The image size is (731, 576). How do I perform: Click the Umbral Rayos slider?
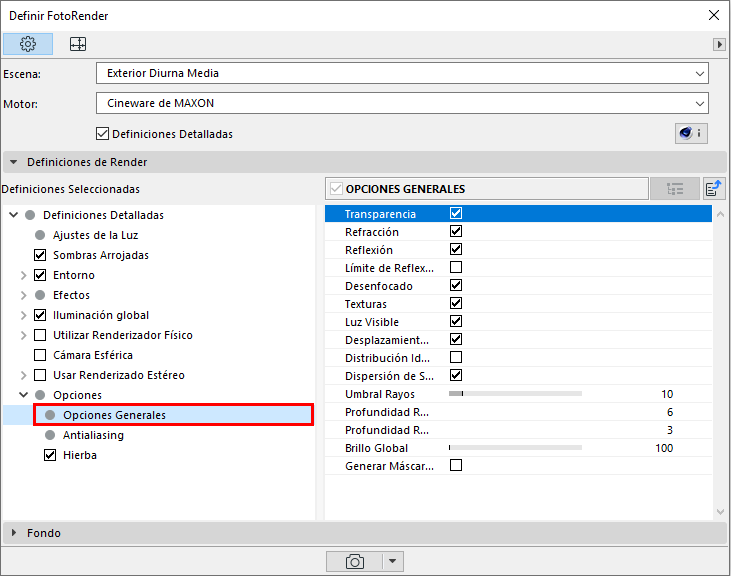(515, 394)
